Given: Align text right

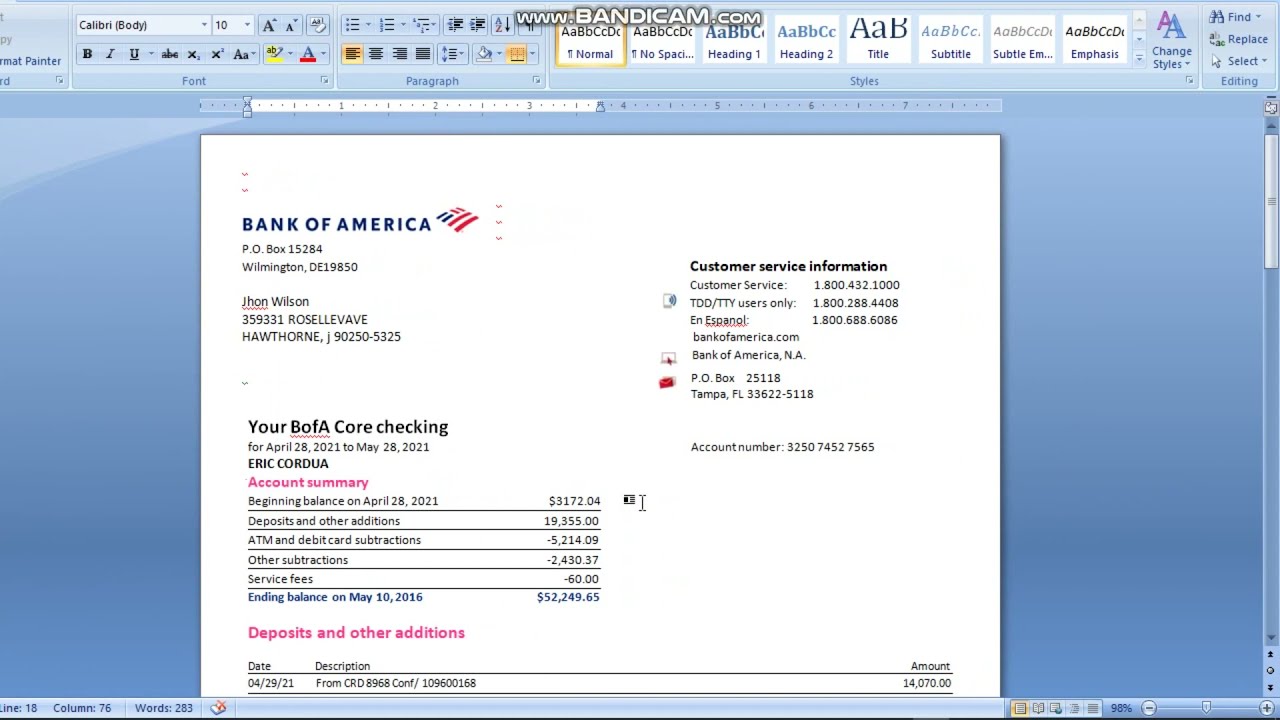Looking at the screenshot, I should (x=399, y=54).
